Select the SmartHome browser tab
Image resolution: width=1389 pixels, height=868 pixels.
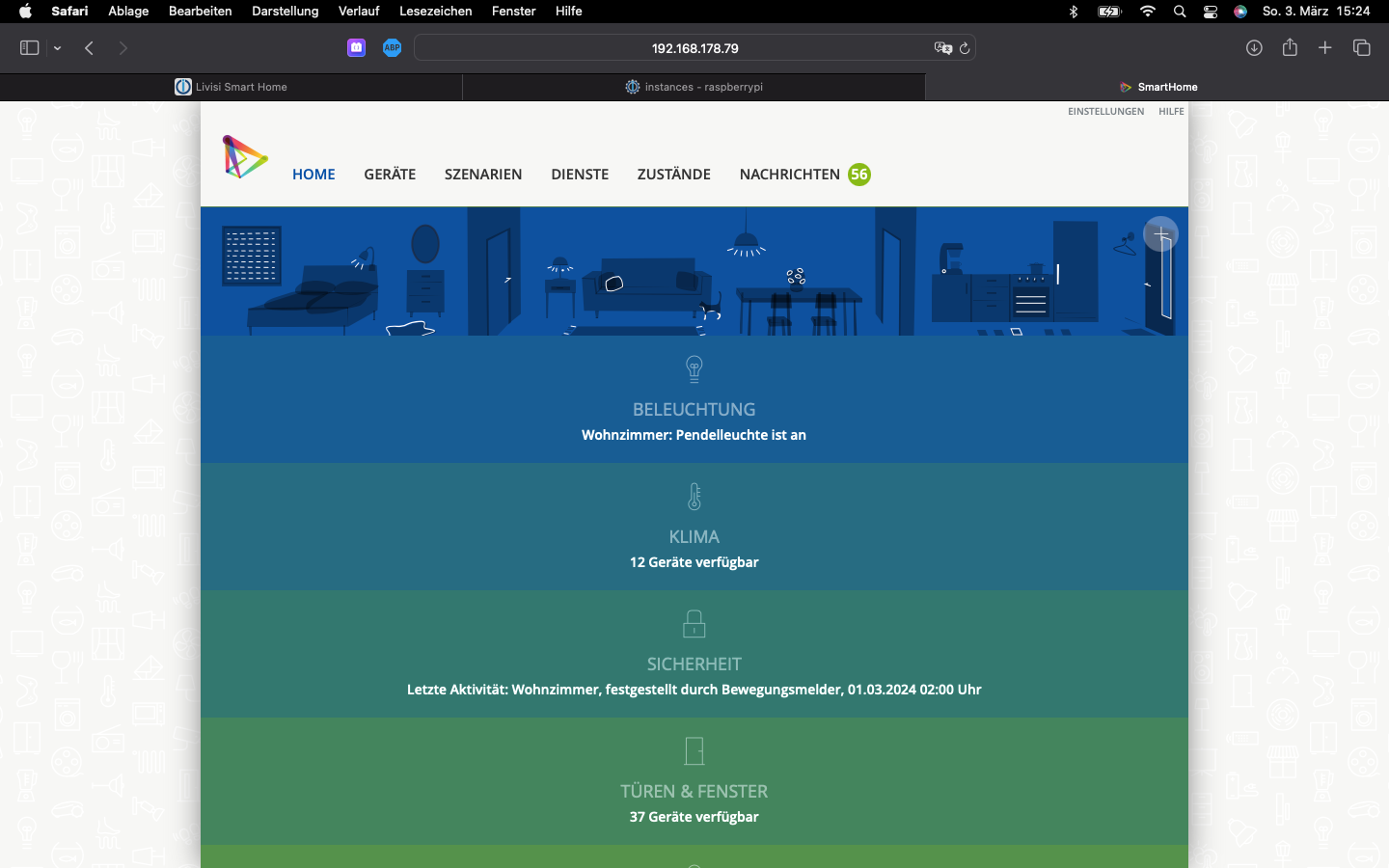1157,87
